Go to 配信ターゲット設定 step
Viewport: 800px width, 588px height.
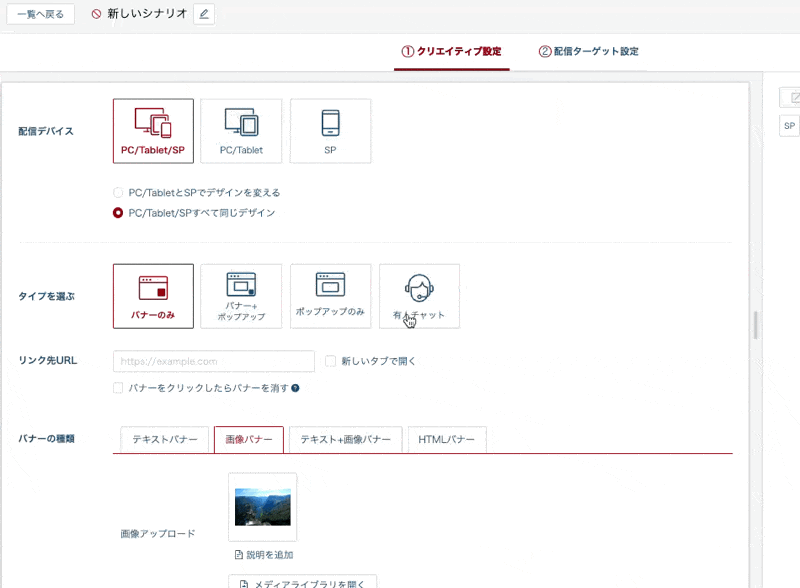588,51
